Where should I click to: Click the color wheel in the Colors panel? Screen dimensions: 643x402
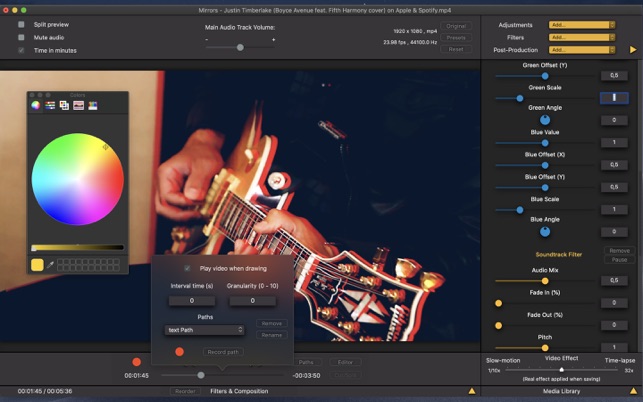tap(78, 179)
